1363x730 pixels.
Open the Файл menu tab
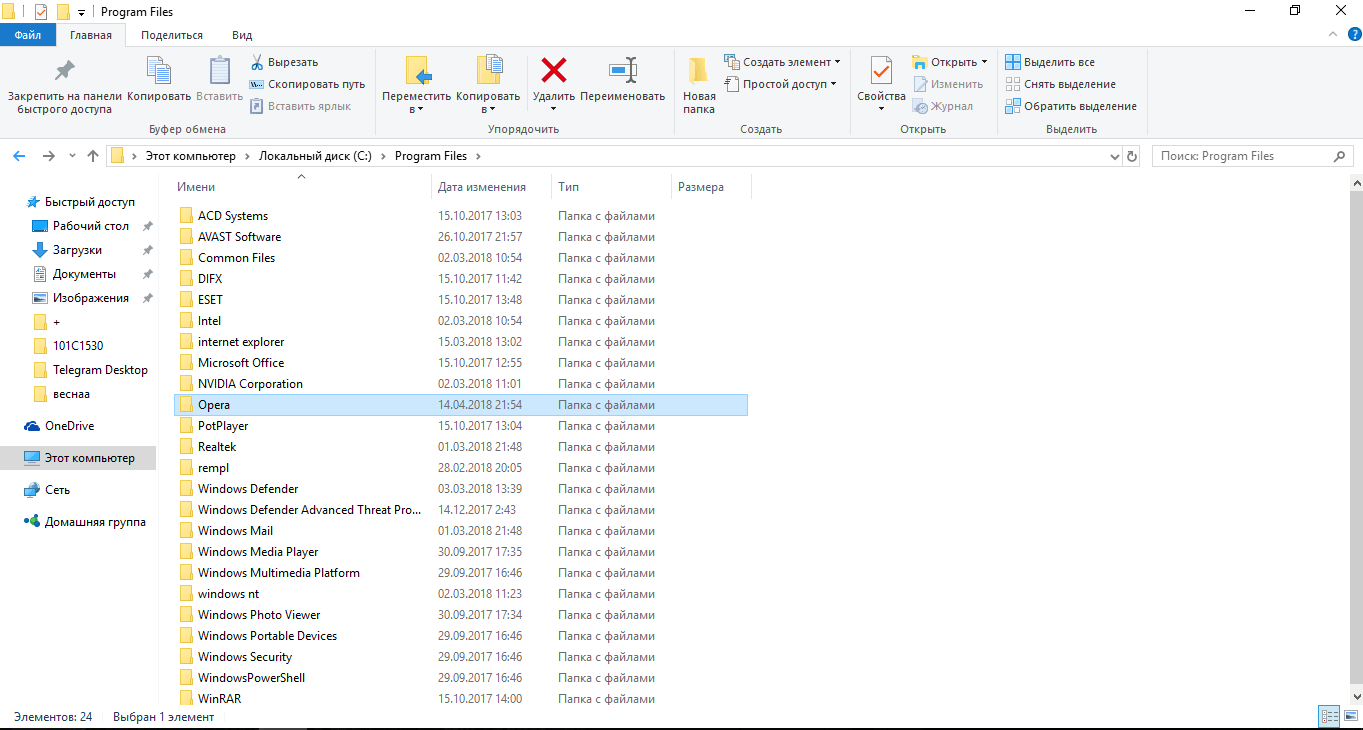[28, 35]
